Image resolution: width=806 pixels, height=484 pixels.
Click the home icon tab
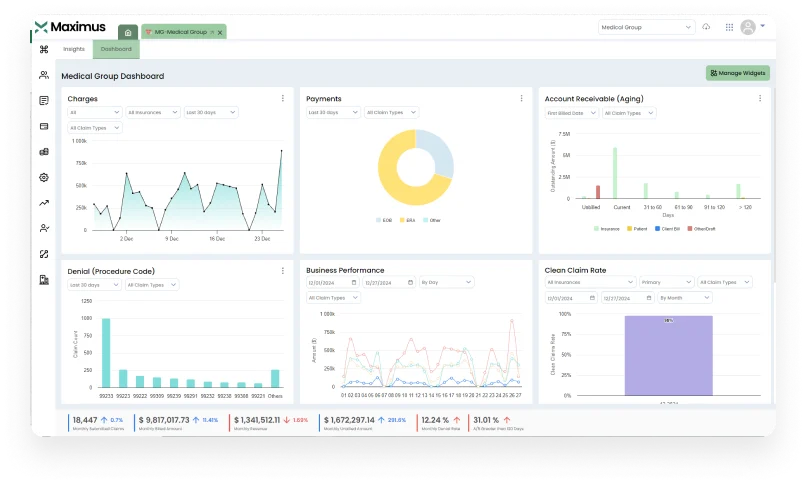point(128,32)
